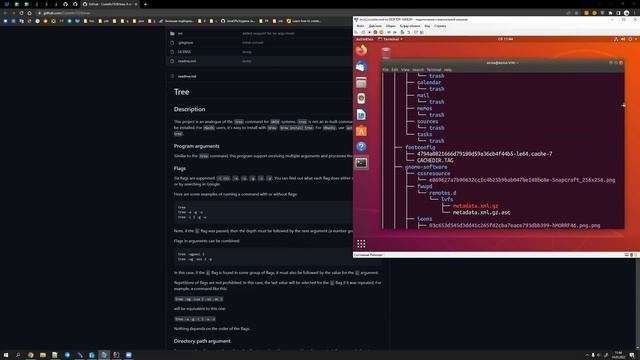Click the Directory path argument heading
640x360 pixels.
202,341
